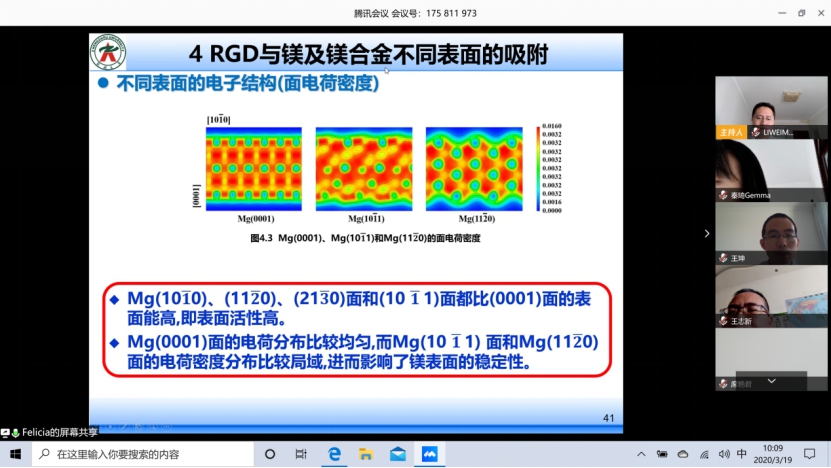Open the Windows Start menu
The width and height of the screenshot is (831, 468).
pos(15,454)
